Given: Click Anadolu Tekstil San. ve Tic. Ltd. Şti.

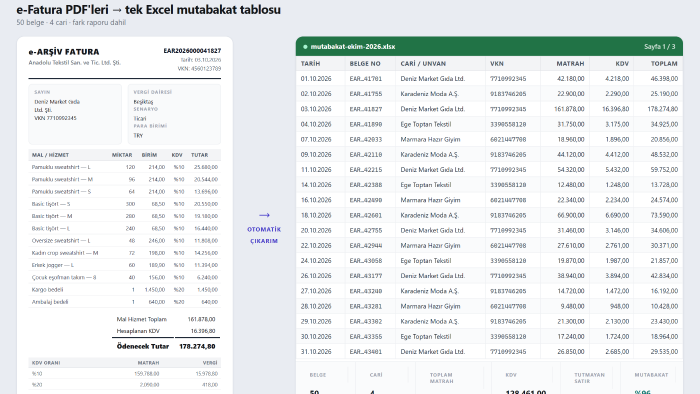Looking at the screenshot, I should pos(75,62).
